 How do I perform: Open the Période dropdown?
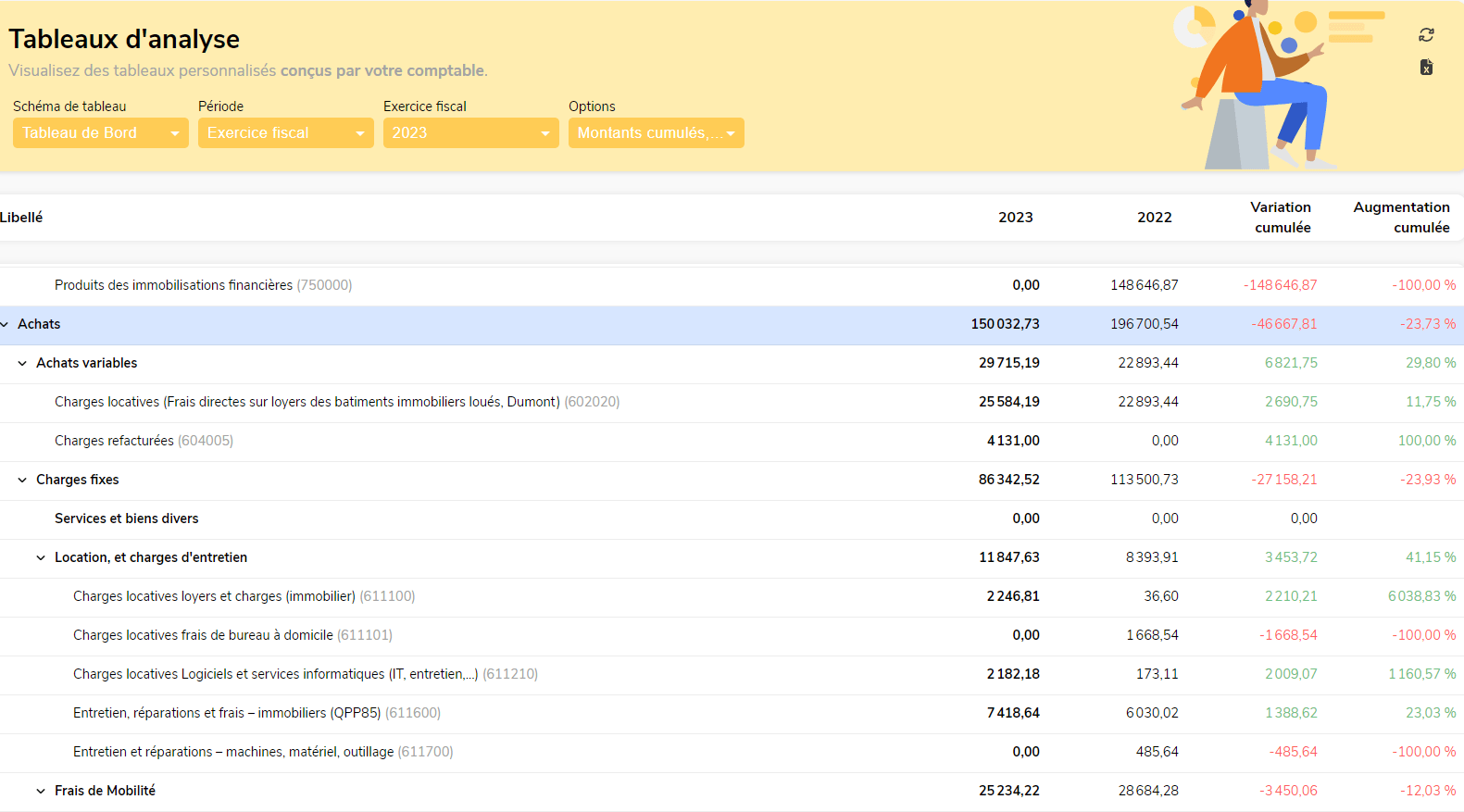tap(285, 133)
